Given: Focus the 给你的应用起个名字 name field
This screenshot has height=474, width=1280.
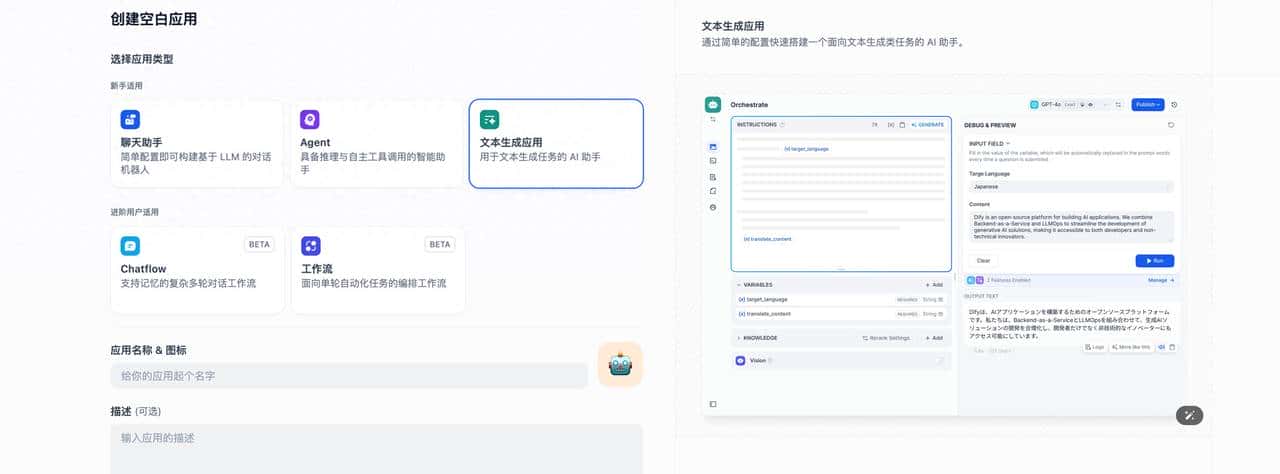Looking at the screenshot, I should click(x=349, y=376).
